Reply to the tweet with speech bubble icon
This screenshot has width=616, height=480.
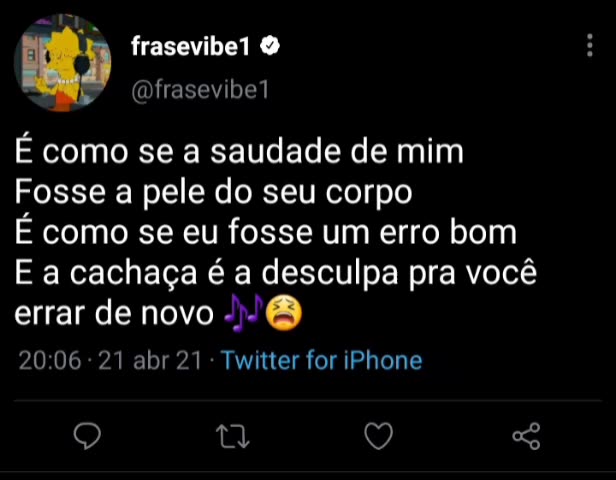87,436
